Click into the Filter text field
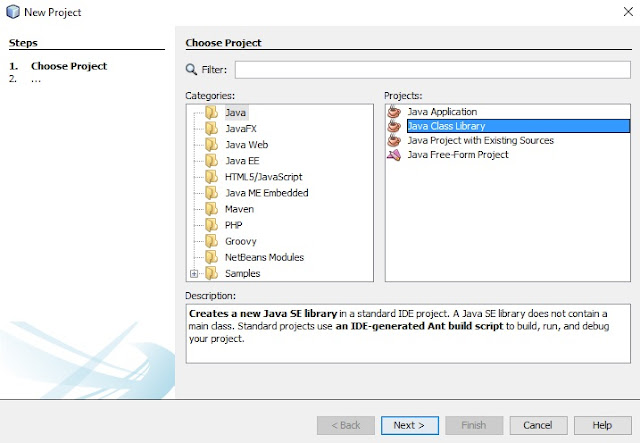640x443 pixels. click(433, 70)
